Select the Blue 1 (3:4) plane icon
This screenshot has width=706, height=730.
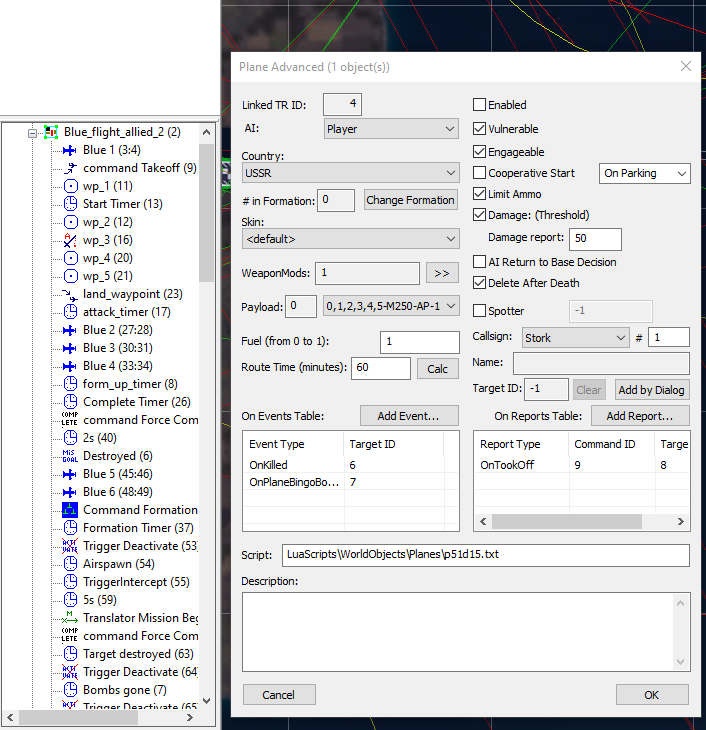click(70, 150)
